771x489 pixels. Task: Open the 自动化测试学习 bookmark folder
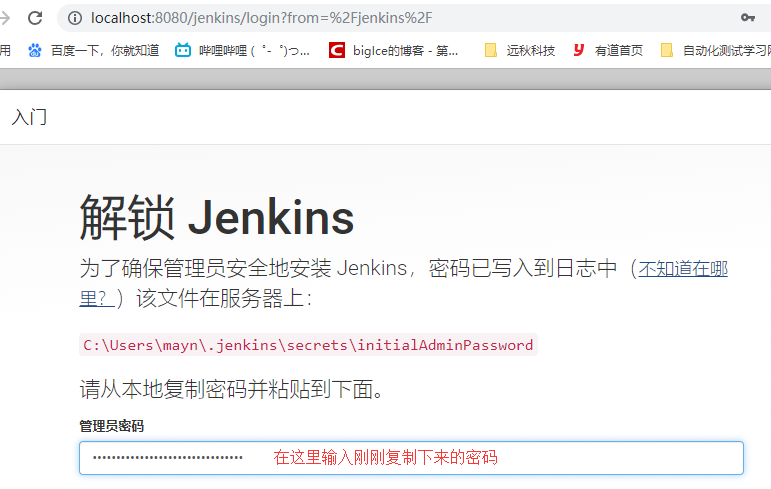715,50
